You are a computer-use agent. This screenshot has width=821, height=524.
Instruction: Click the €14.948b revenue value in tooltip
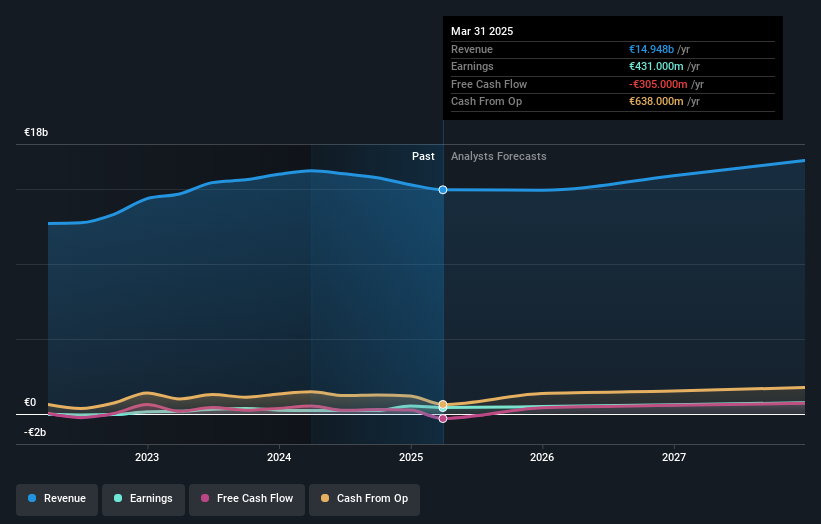651,49
